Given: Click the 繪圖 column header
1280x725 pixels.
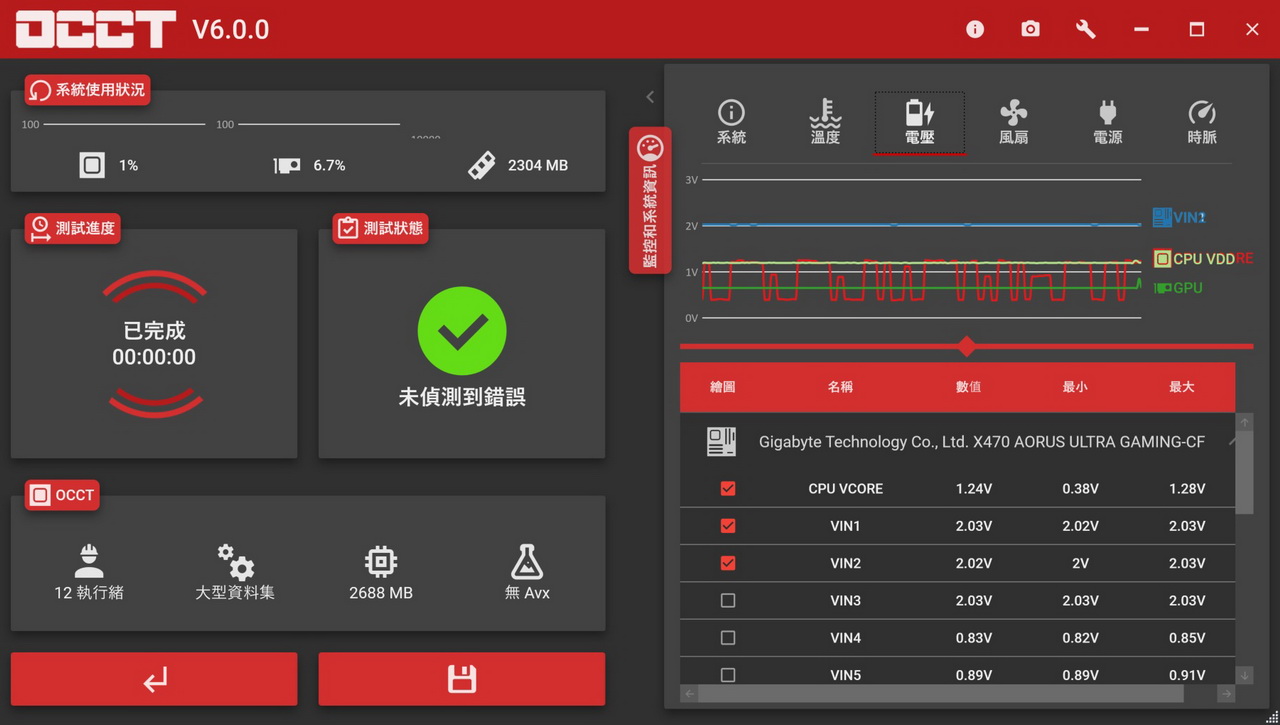Looking at the screenshot, I should (722, 387).
